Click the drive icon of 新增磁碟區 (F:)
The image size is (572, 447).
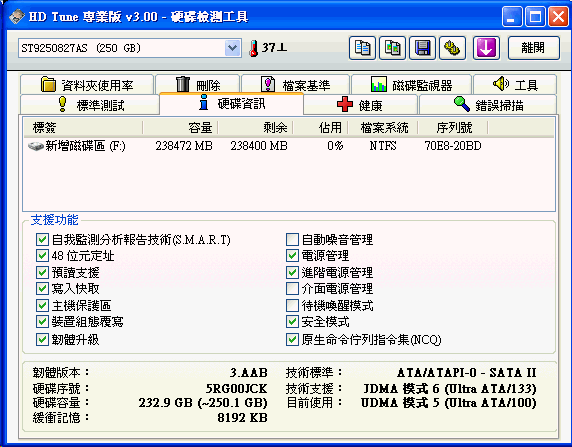coord(35,146)
